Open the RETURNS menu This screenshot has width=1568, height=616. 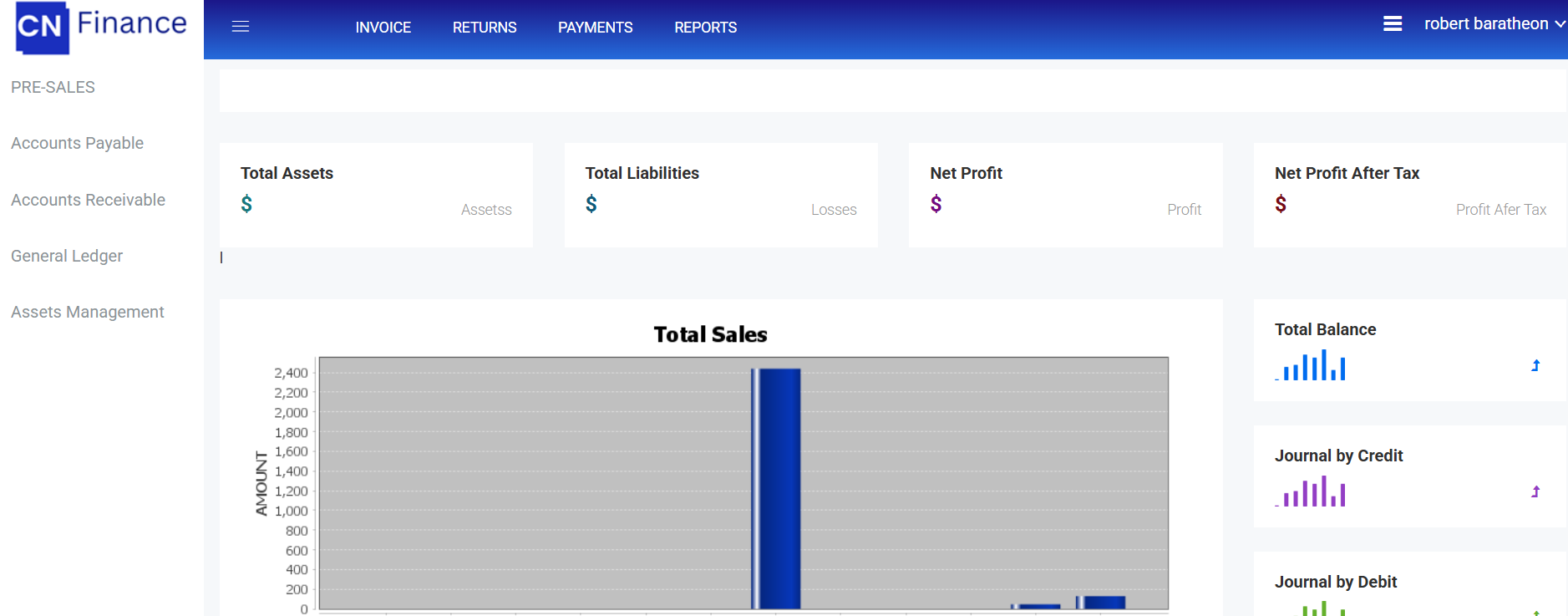[485, 28]
